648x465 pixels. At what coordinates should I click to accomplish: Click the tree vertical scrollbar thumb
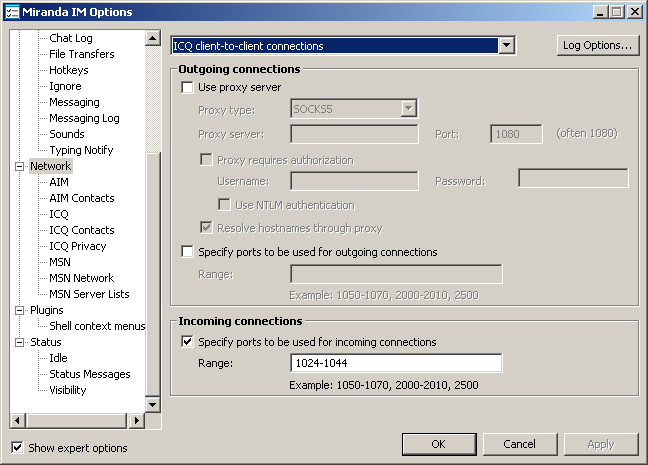pyautogui.click(x=152, y=274)
